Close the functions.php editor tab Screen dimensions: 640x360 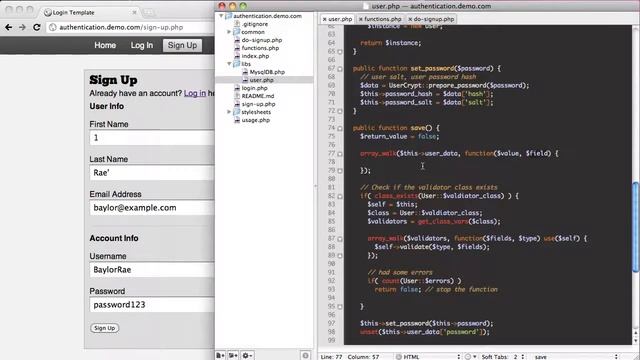coord(360,19)
